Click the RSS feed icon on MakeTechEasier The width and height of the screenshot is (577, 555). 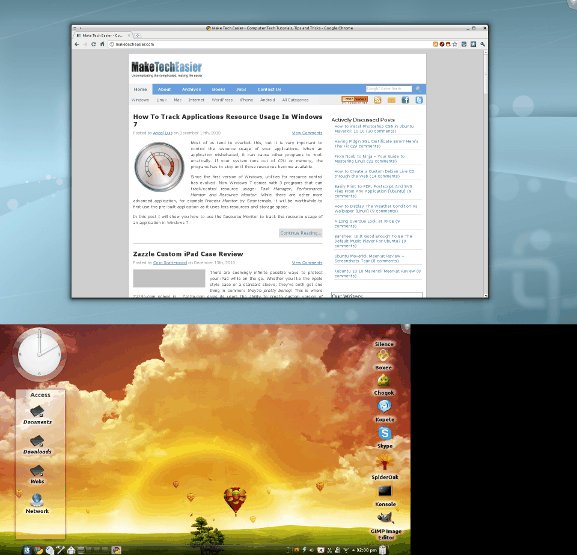tap(378, 100)
